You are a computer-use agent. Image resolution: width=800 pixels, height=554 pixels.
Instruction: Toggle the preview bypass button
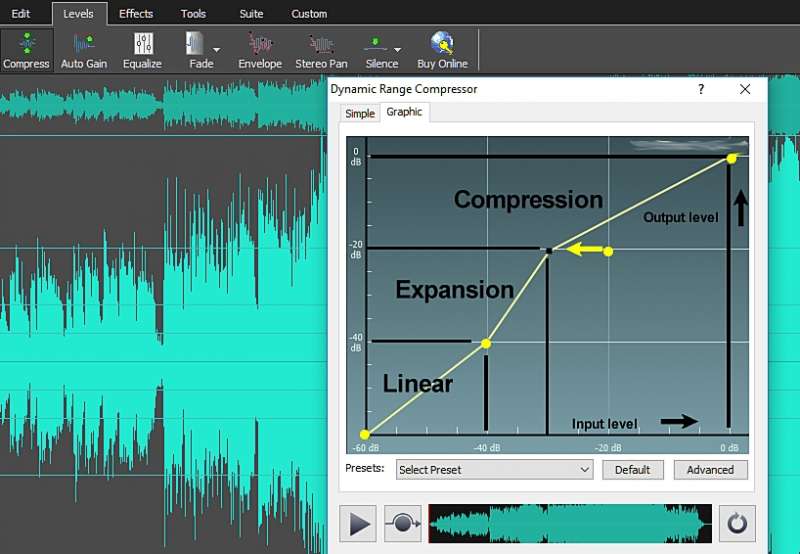point(403,523)
